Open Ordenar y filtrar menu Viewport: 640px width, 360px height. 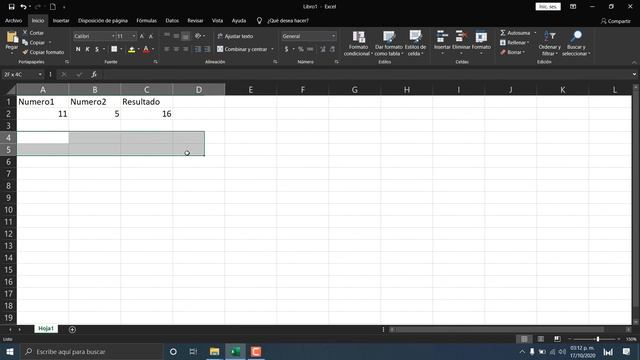tap(549, 43)
